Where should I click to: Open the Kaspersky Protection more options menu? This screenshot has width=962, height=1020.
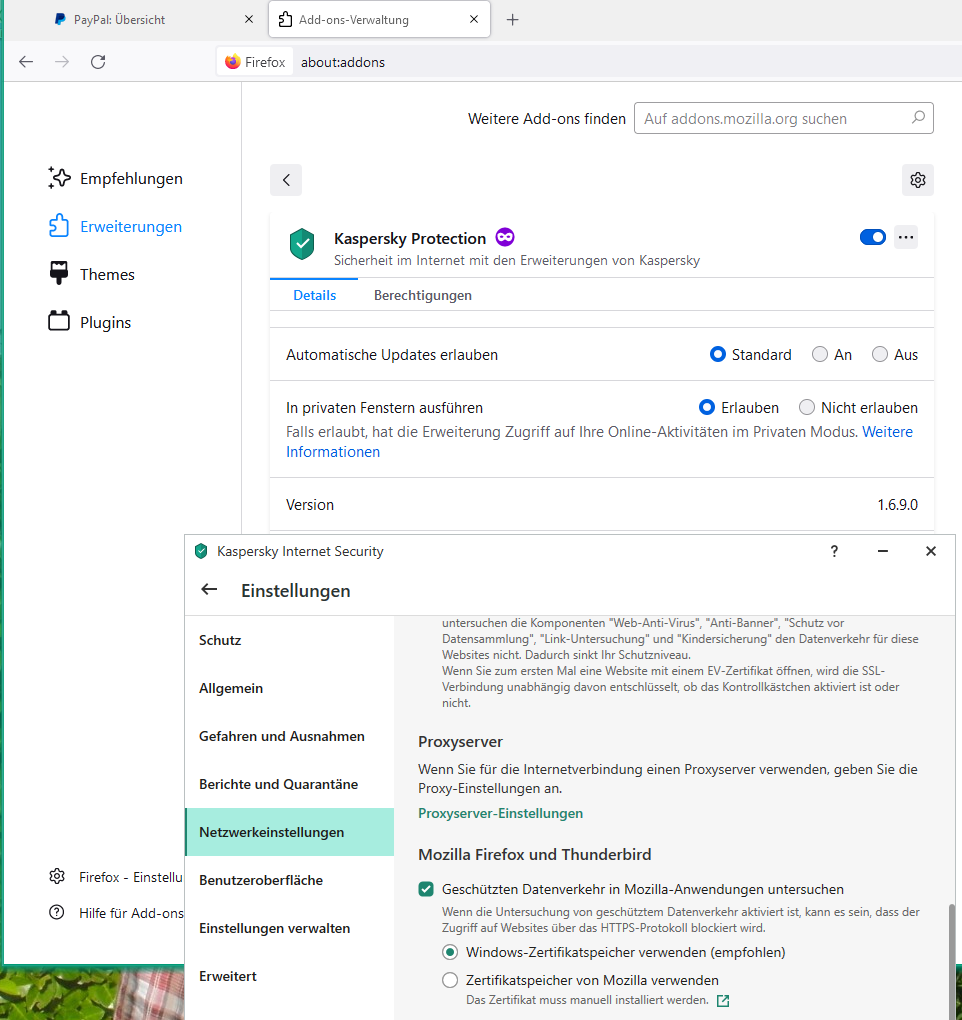tap(906, 237)
